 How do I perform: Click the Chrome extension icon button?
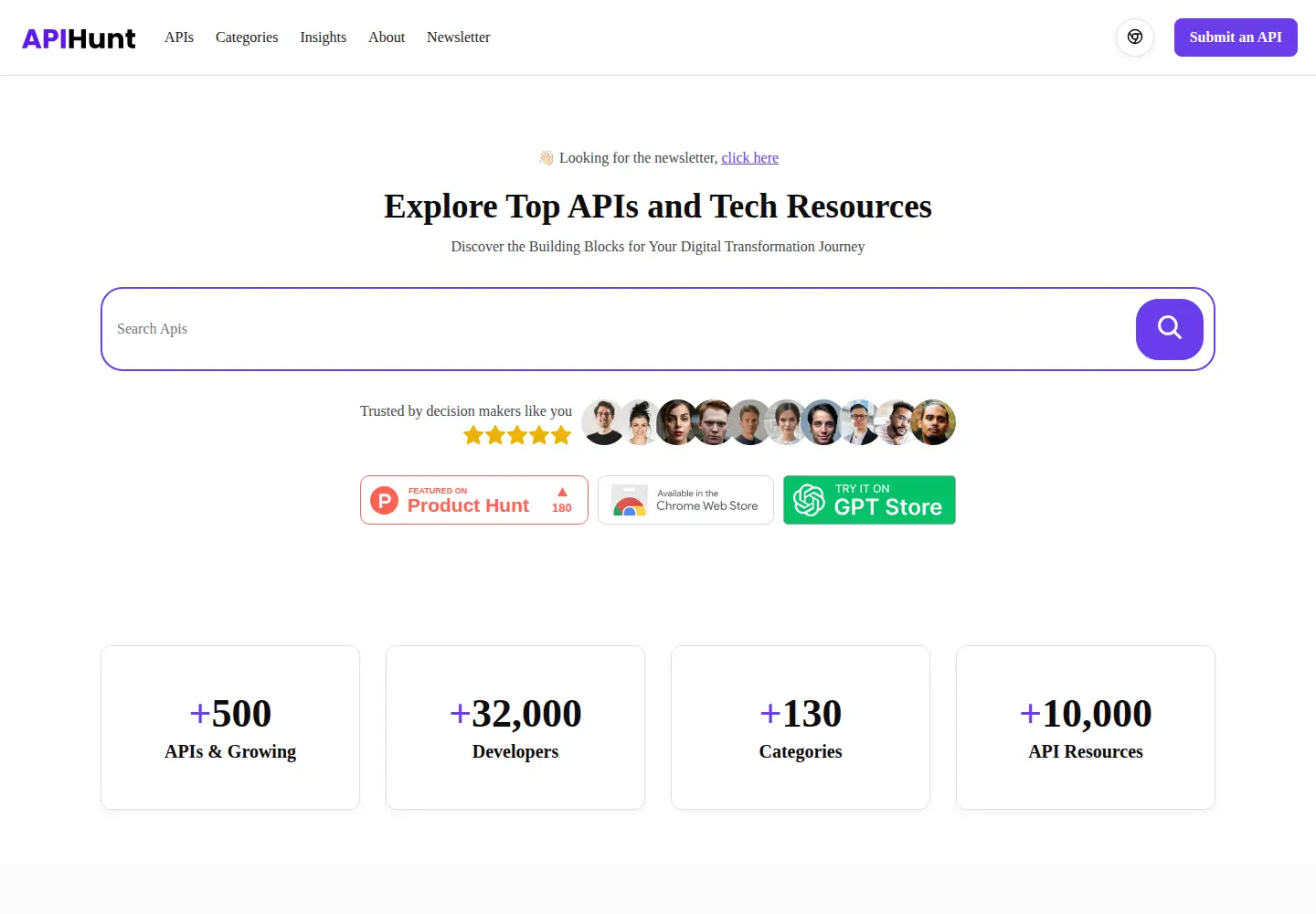click(1135, 37)
